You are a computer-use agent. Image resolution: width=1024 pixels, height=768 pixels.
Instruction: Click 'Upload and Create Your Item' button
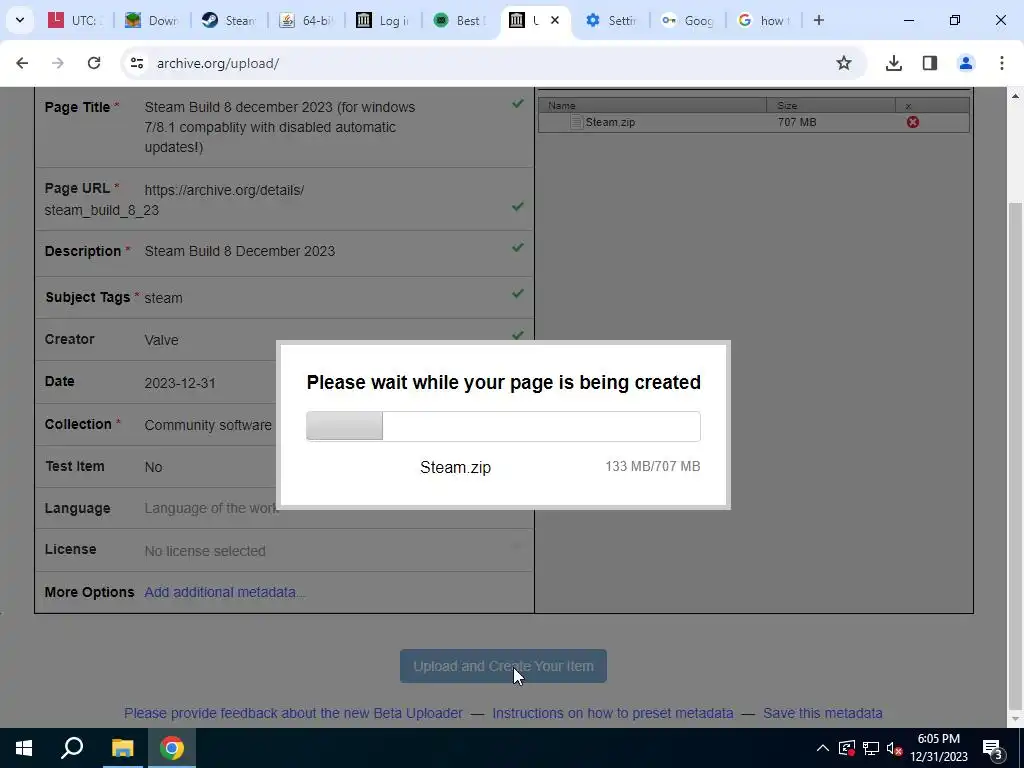pos(503,666)
